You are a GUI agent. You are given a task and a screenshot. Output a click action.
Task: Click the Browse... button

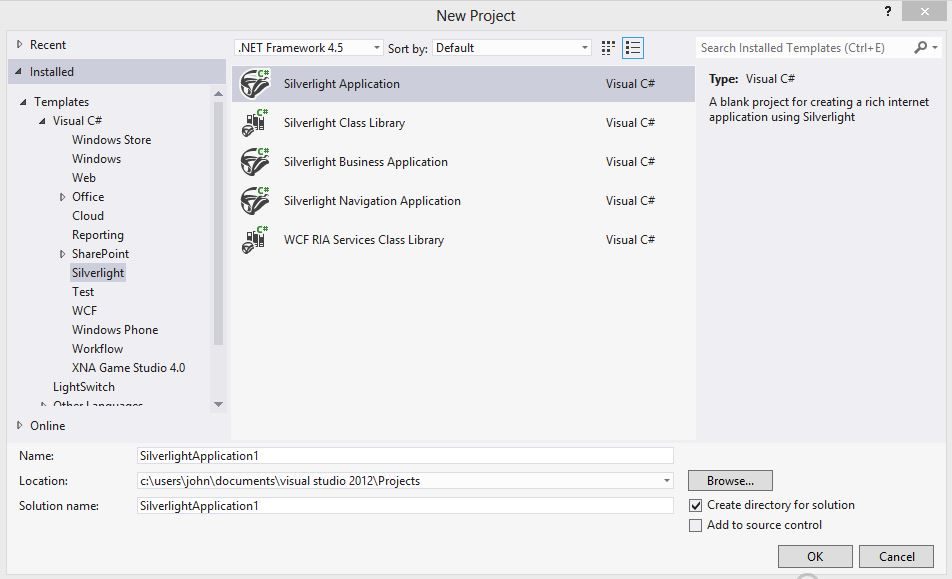(x=730, y=481)
